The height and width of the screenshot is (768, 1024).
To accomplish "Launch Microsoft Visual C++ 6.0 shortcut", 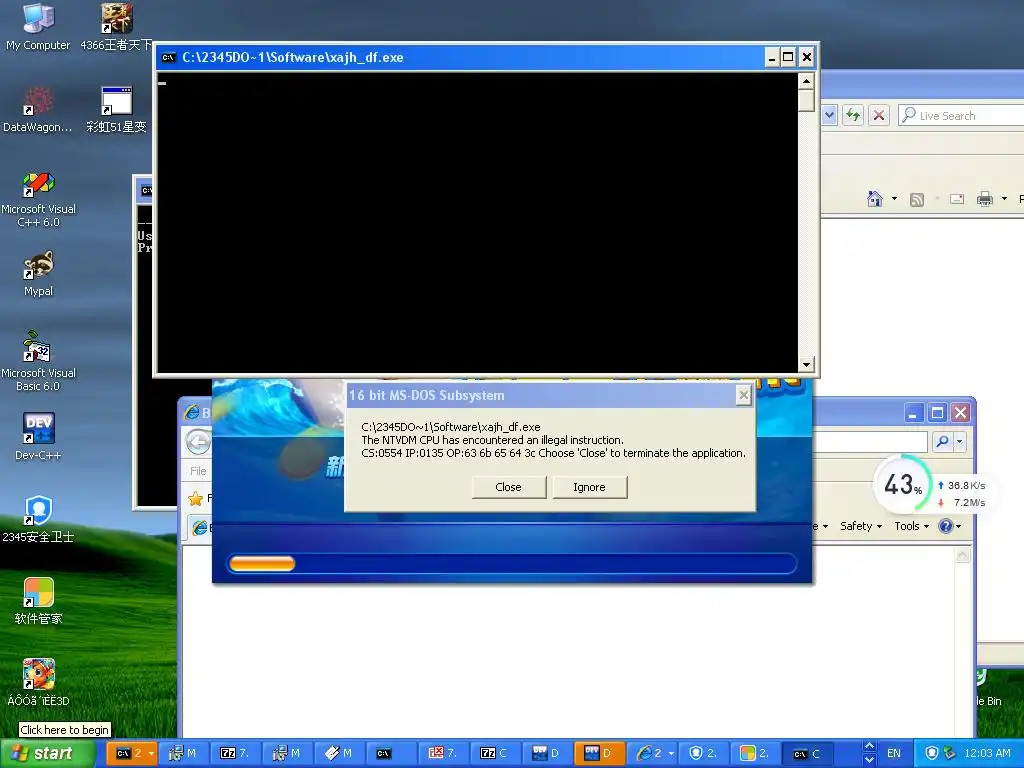I will [38, 199].
